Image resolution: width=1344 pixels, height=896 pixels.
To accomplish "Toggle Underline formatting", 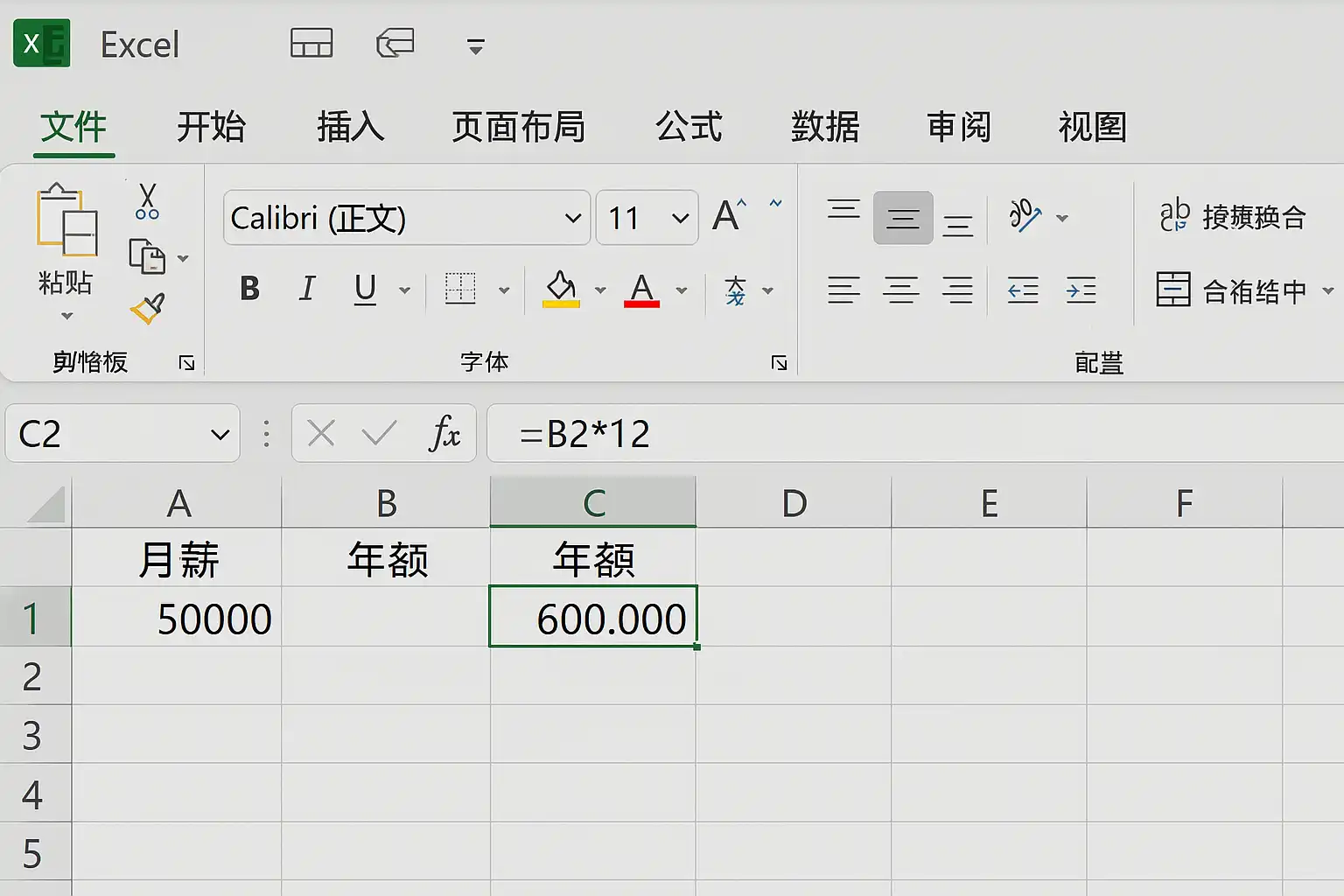I will click(x=366, y=290).
